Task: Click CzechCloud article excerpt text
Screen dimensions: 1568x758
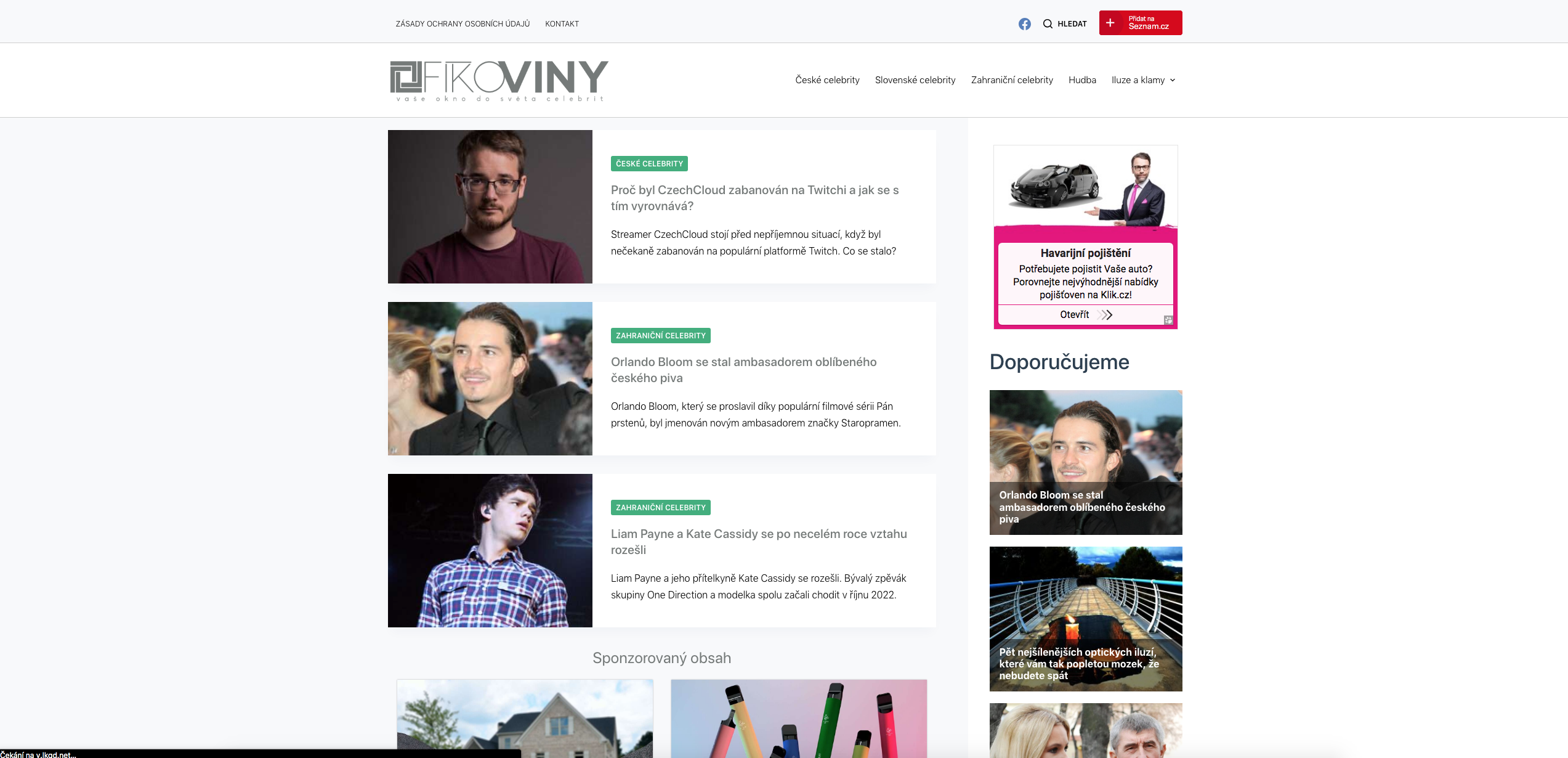Action: coord(753,243)
